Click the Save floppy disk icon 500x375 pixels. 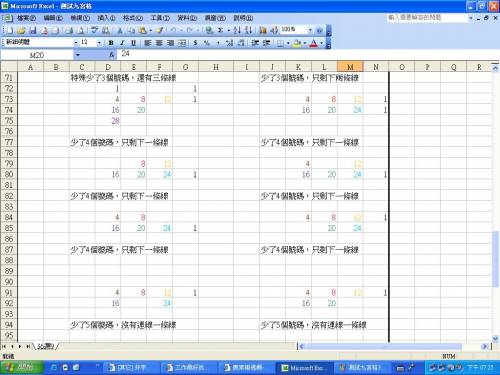pos(33,31)
